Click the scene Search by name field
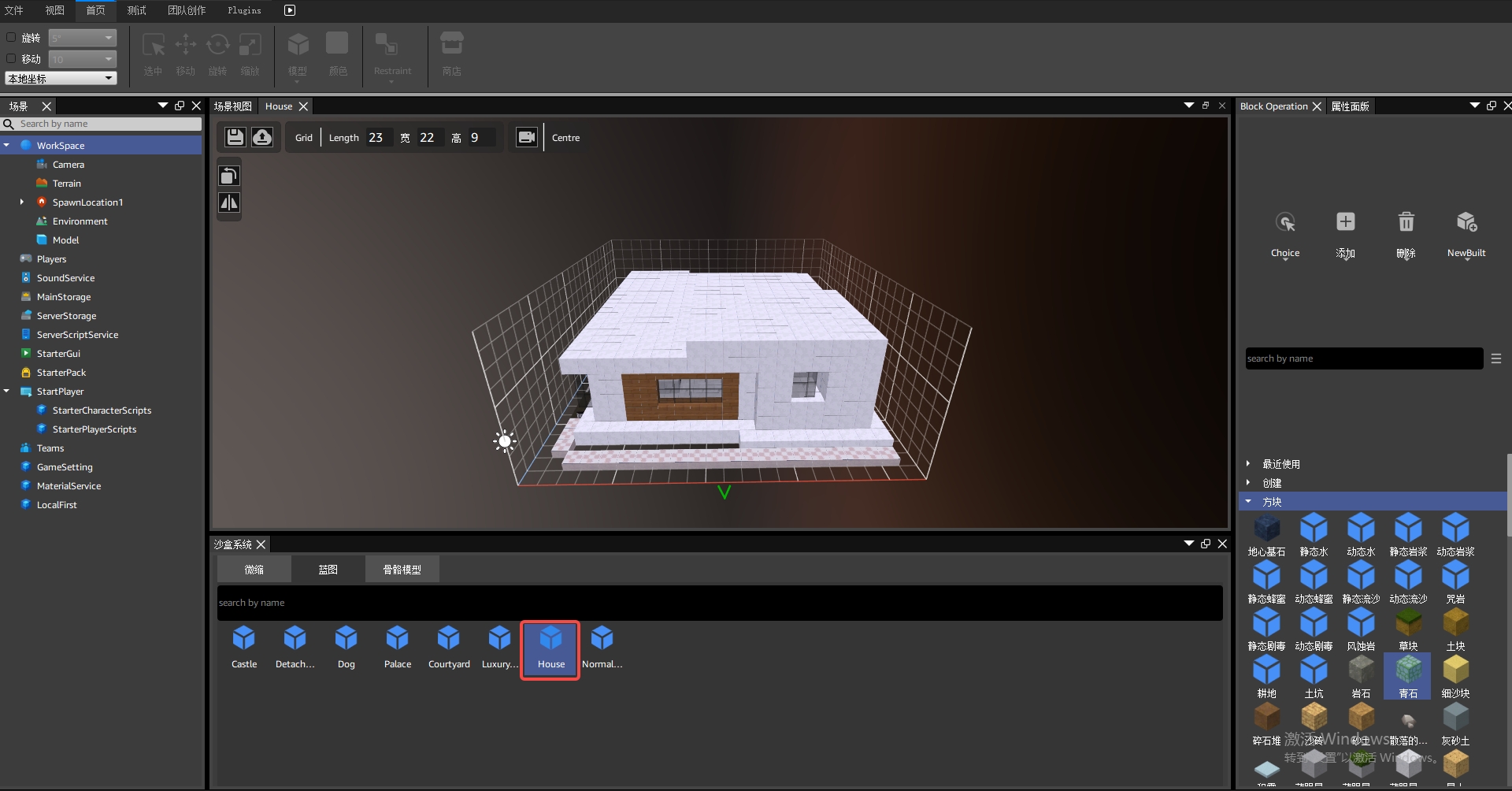This screenshot has height=791, width=1512. 102,124
